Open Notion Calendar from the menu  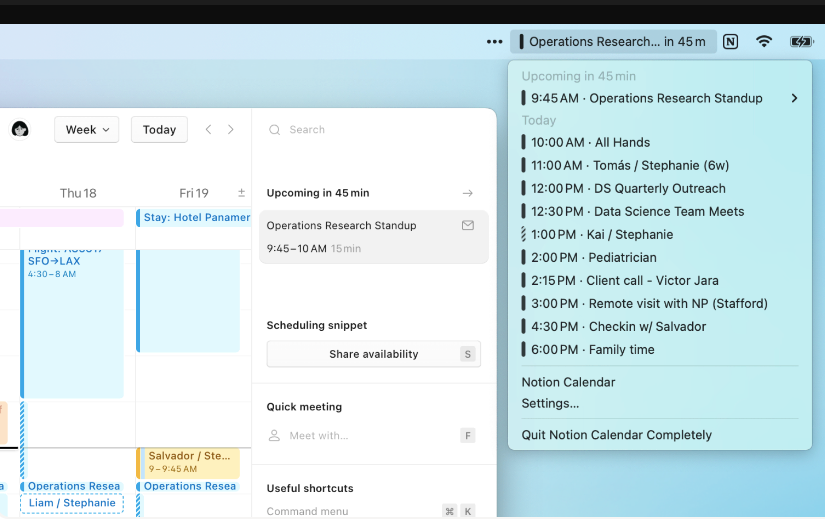(568, 382)
